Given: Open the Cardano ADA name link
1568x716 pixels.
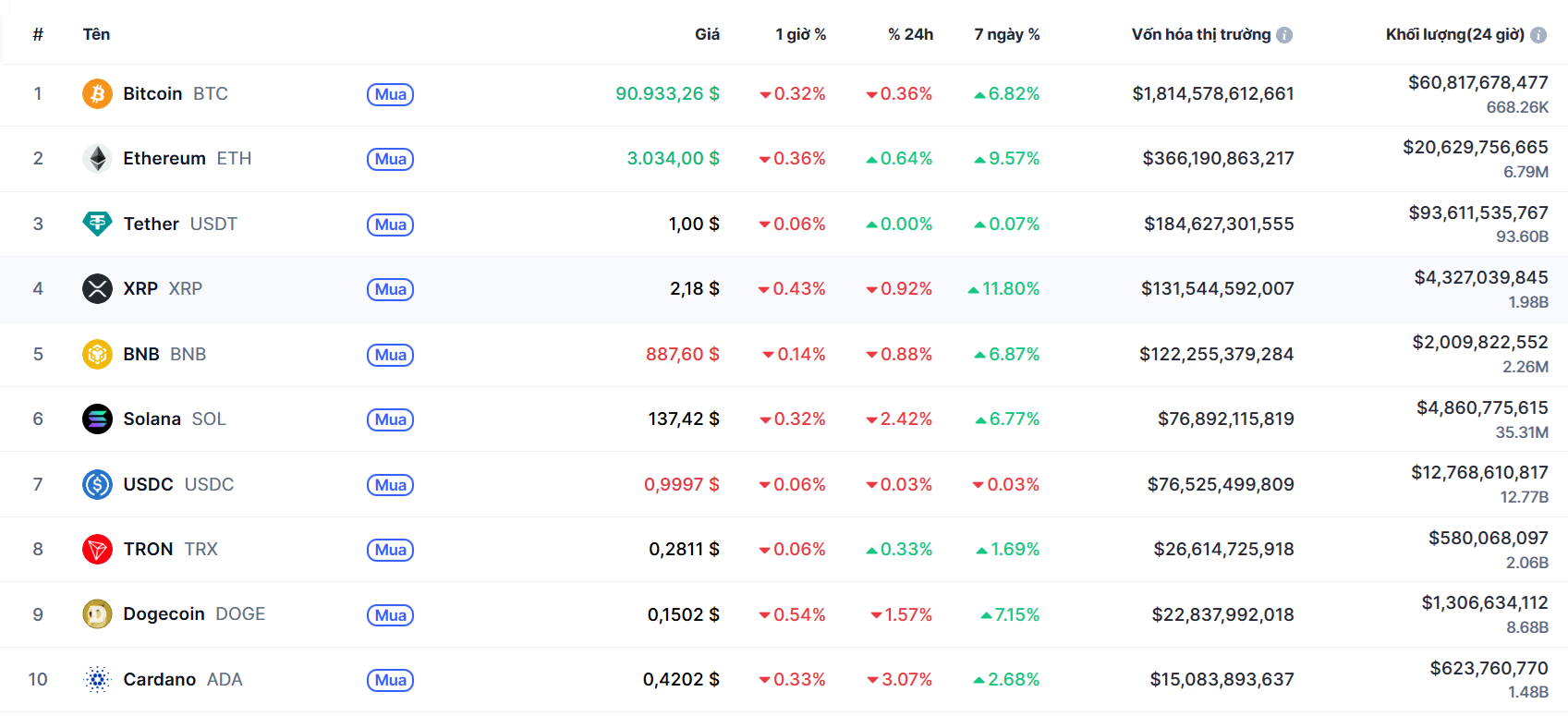Looking at the screenshot, I should 183,679.
